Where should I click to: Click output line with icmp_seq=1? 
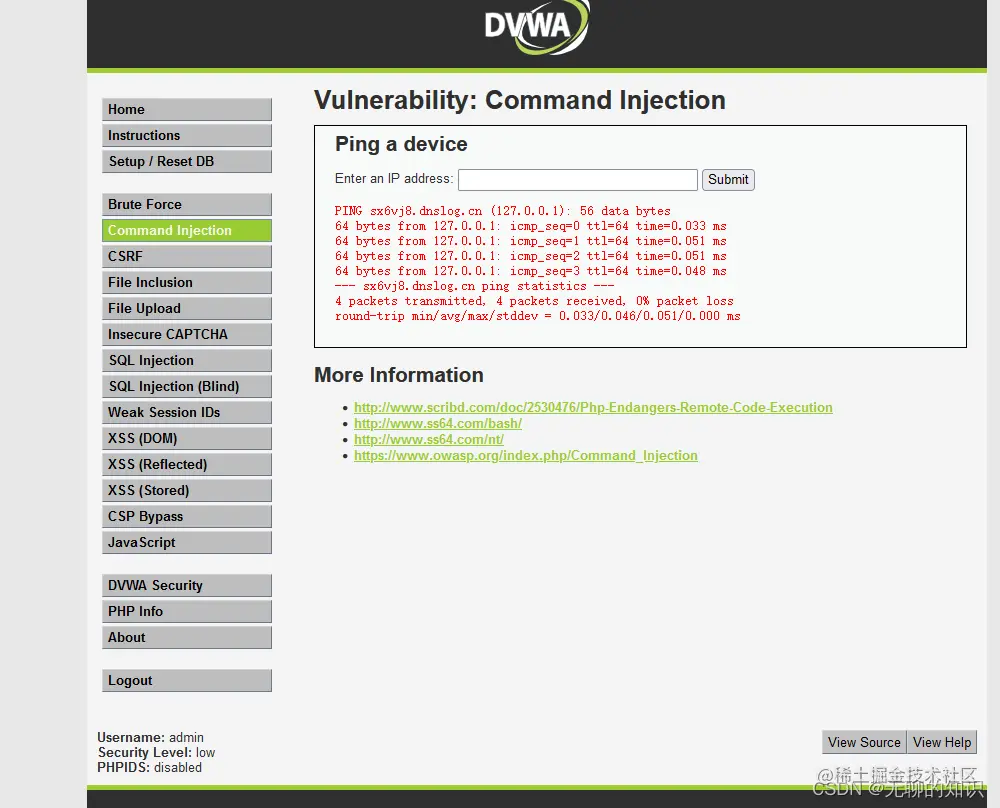coord(531,241)
